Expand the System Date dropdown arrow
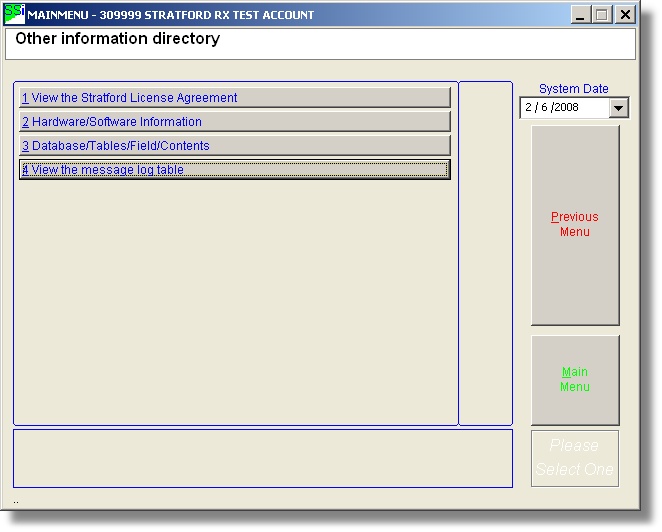The width and height of the screenshot is (662, 532). tap(618, 107)
